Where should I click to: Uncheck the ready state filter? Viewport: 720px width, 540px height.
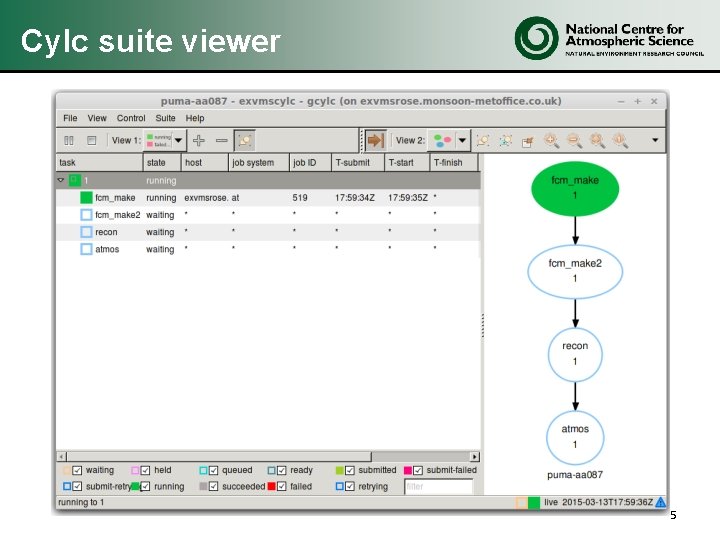click(x=281, y=470)
